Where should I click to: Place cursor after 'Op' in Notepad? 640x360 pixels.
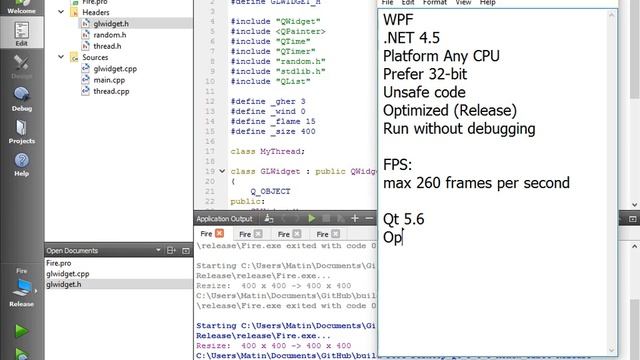pyautogui.click(x=403, y=237)
